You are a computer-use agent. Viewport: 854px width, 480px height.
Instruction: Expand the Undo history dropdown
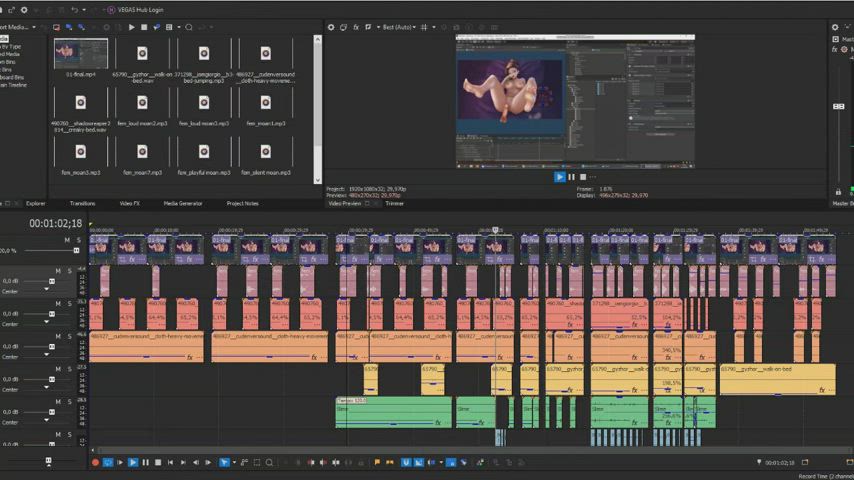(x=83, y=10)
